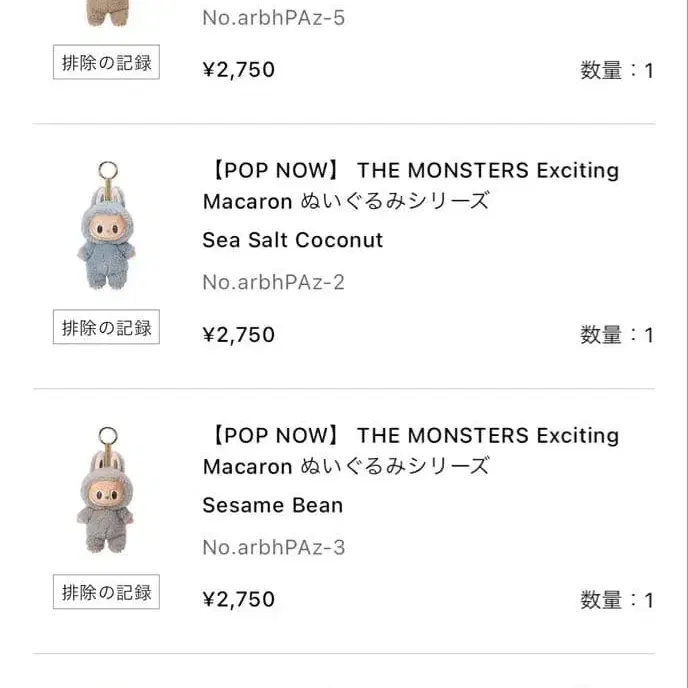Click the Sea Salt Coconut plush thumbnail
The image size is (688, 688).
pos(105,232)
